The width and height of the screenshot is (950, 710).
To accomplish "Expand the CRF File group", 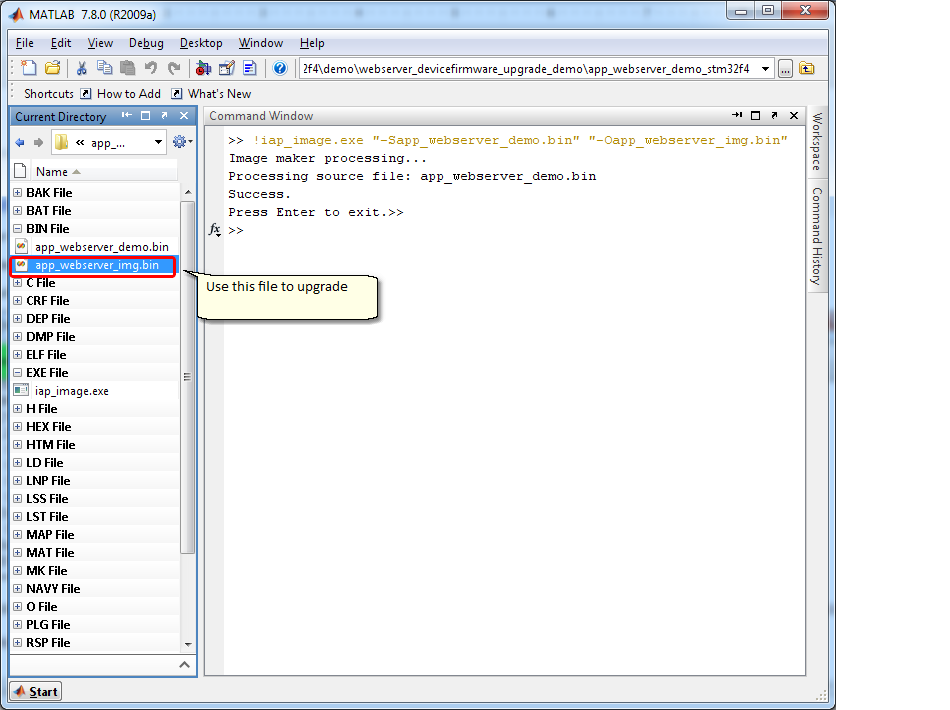I will pyautogui.click(x=18, y=300).
